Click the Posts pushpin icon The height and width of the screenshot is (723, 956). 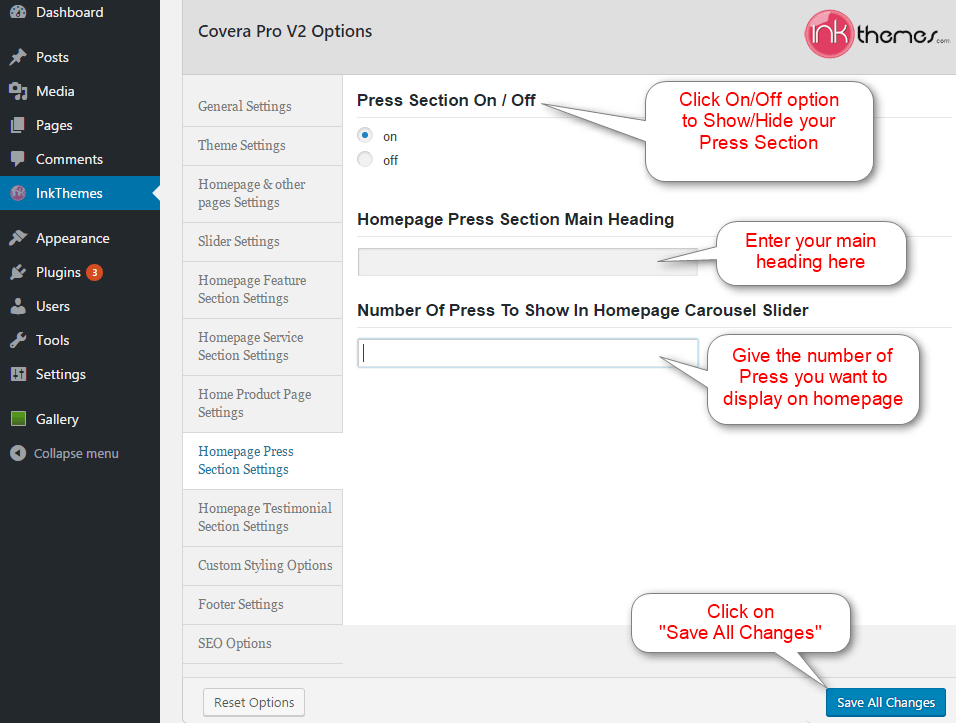coord(18,57)
